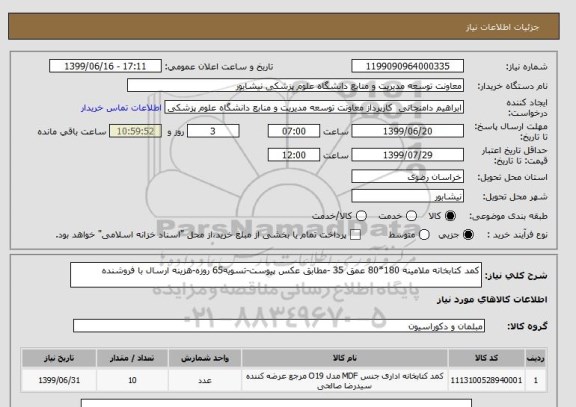This screenshot has width=576, height=407.
Task: Open the اطلاعات تماس خریدار link
Action: tap(121, 108)
